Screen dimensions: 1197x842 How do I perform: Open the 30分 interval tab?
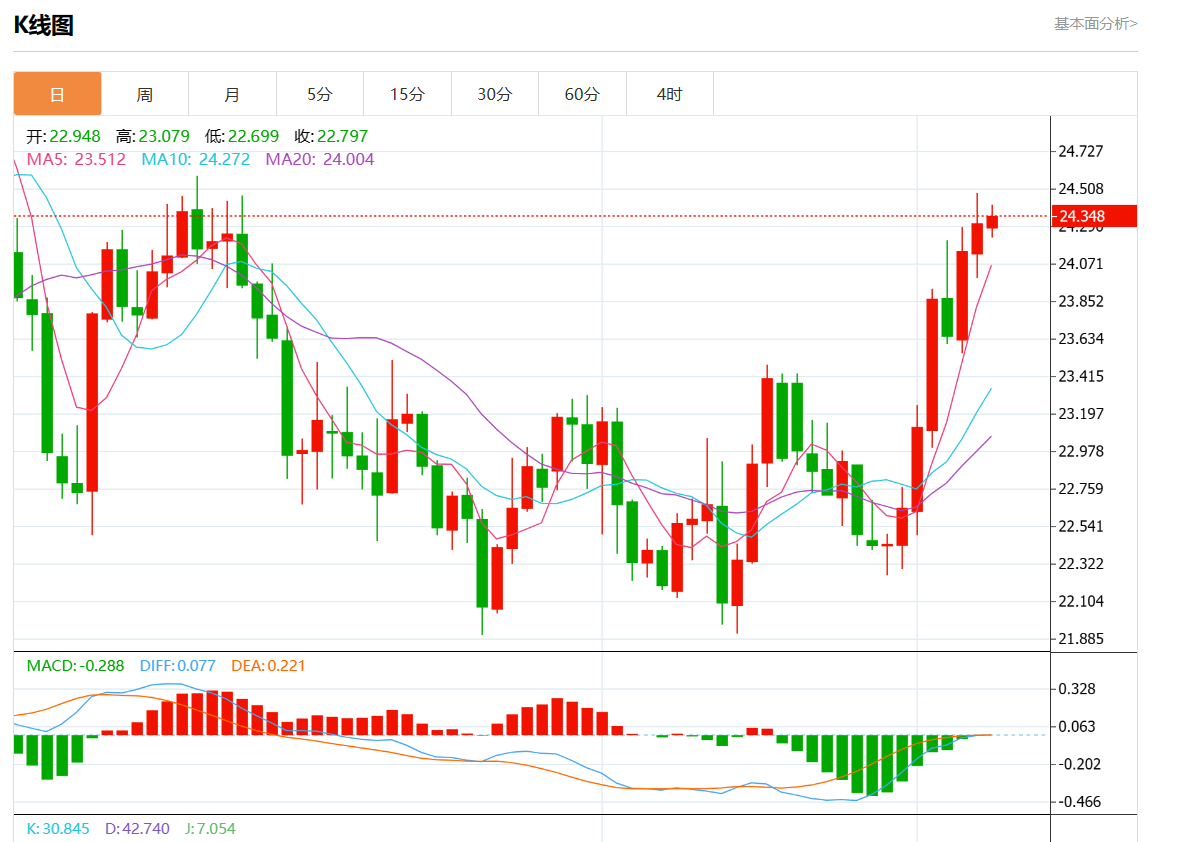(495, 94)
